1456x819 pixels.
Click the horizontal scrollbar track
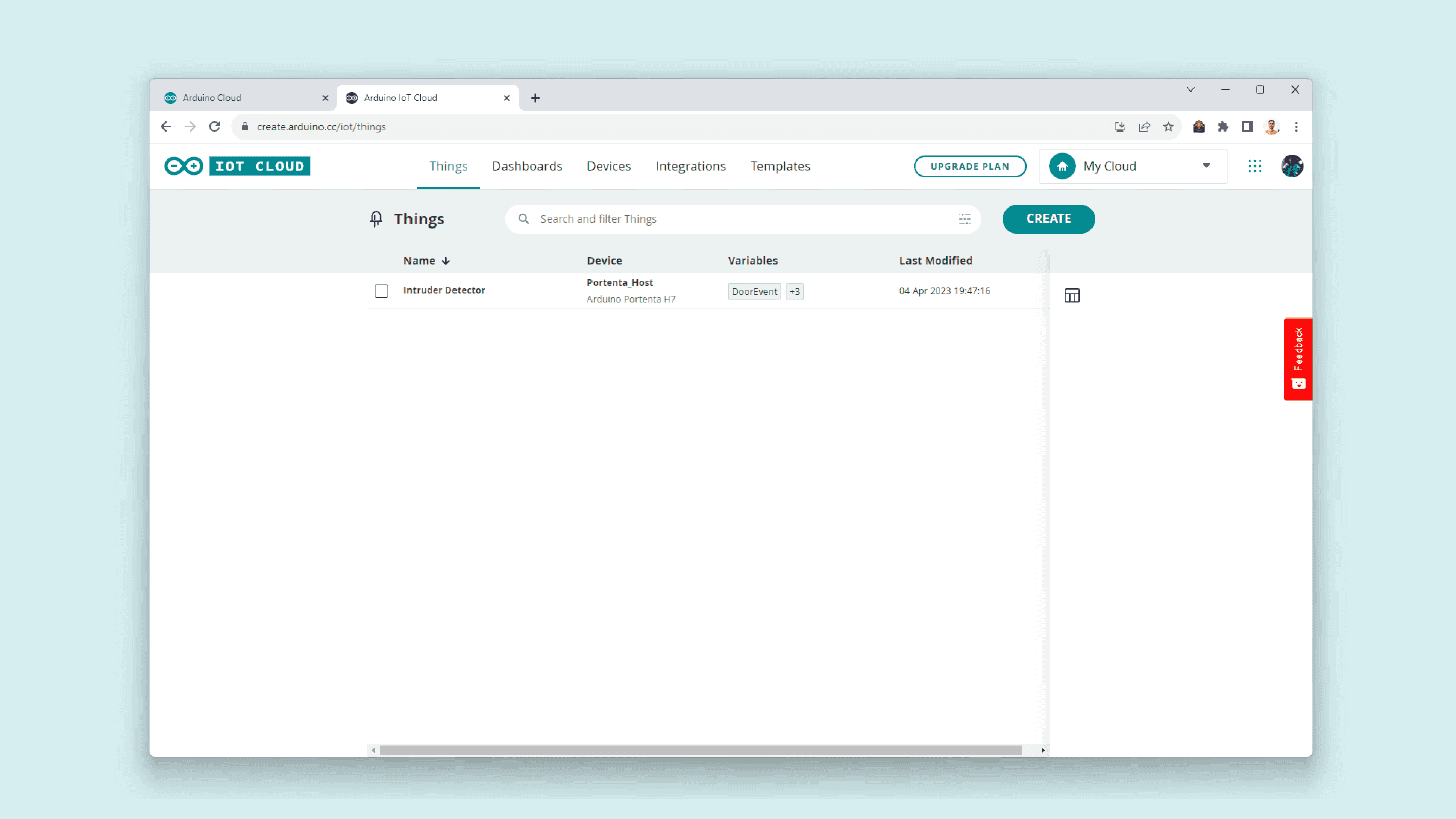click(701, 750)
